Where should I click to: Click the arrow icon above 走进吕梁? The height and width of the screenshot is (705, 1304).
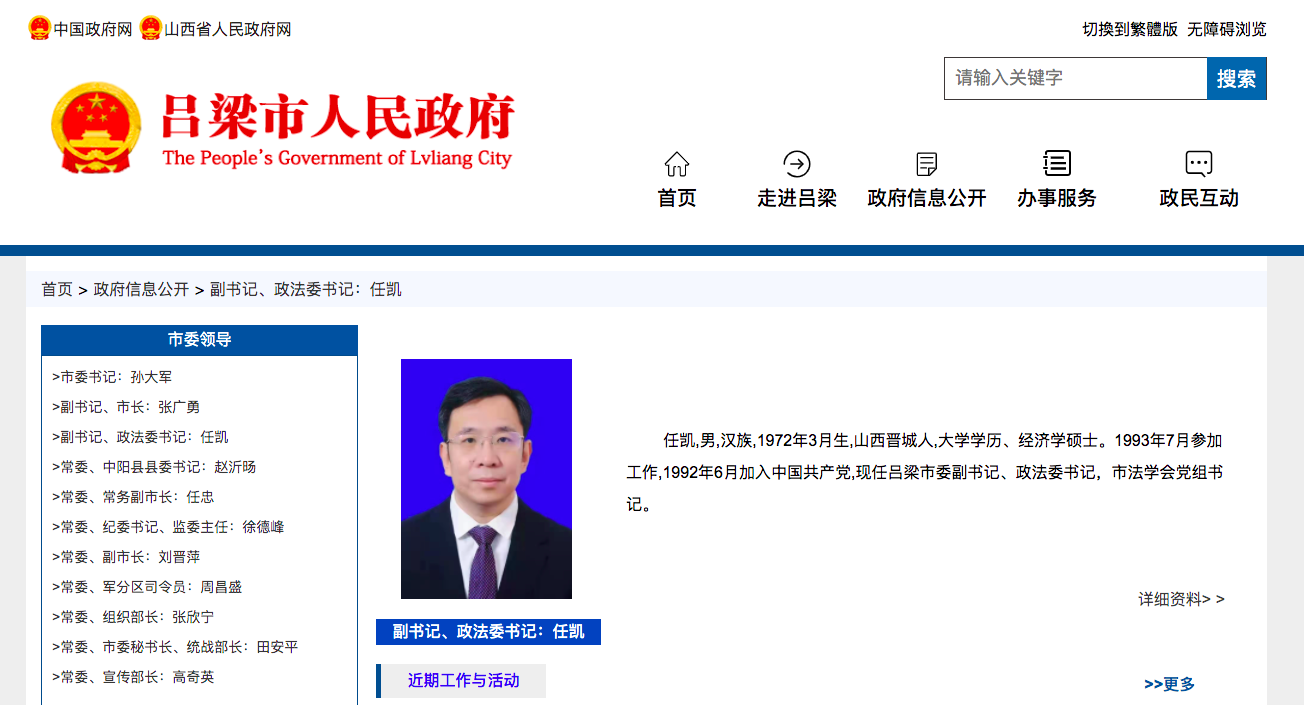[796, 163]
